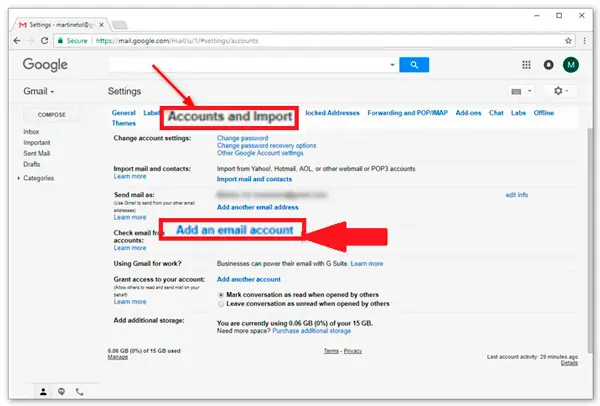Image resolution: width=600 pixels, height=406 pixels.
Task: Open Learn more under Import mail
Action: click(x=130, y=176)
